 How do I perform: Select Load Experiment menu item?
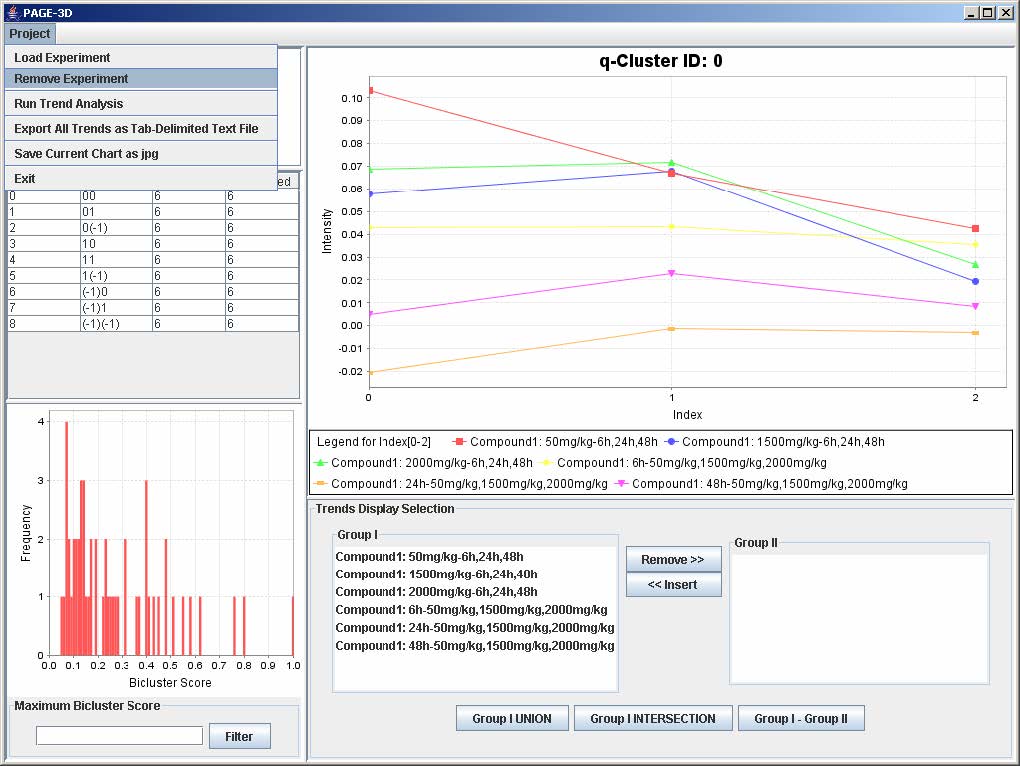coord(62,58)
